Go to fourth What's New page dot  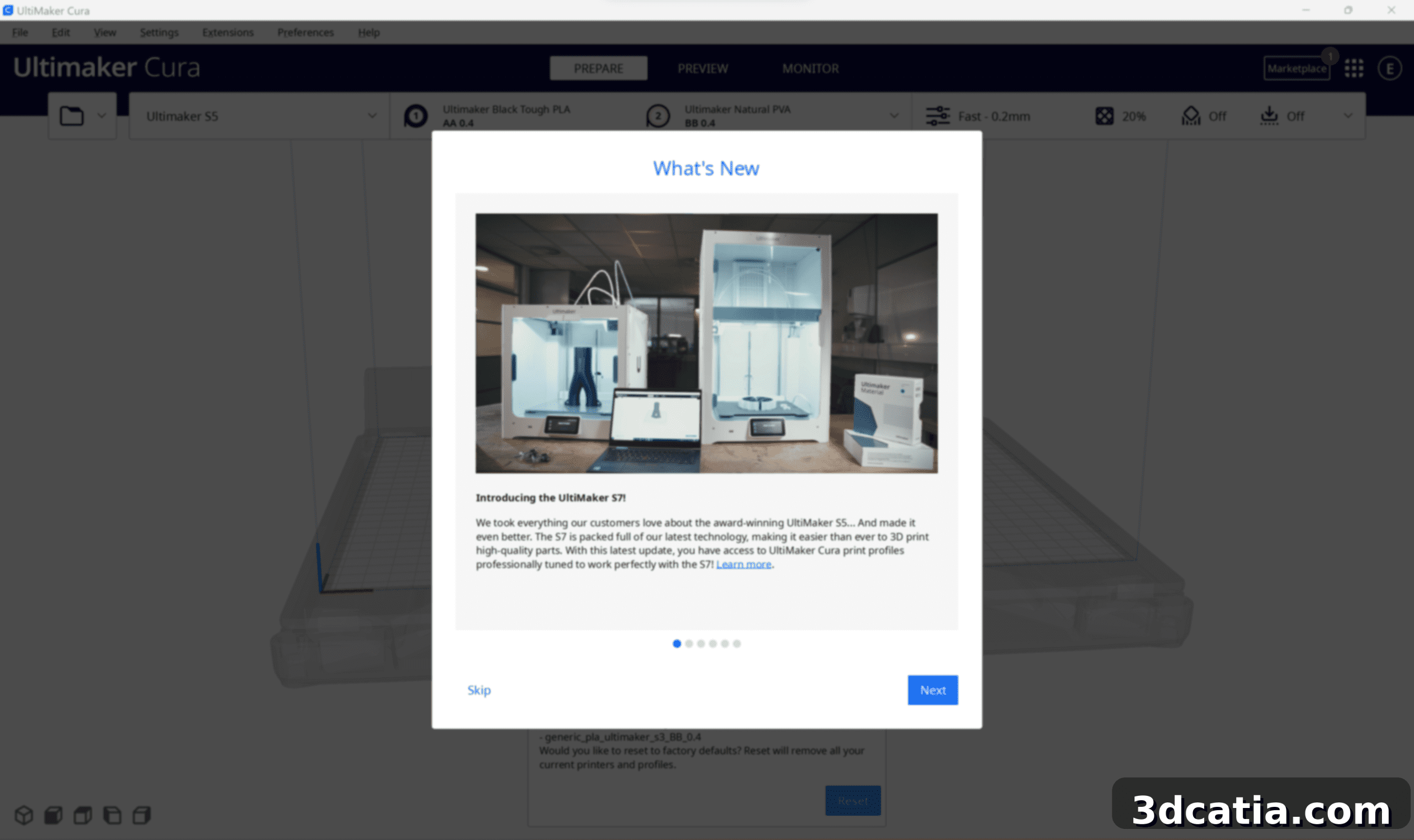(713, 643)
